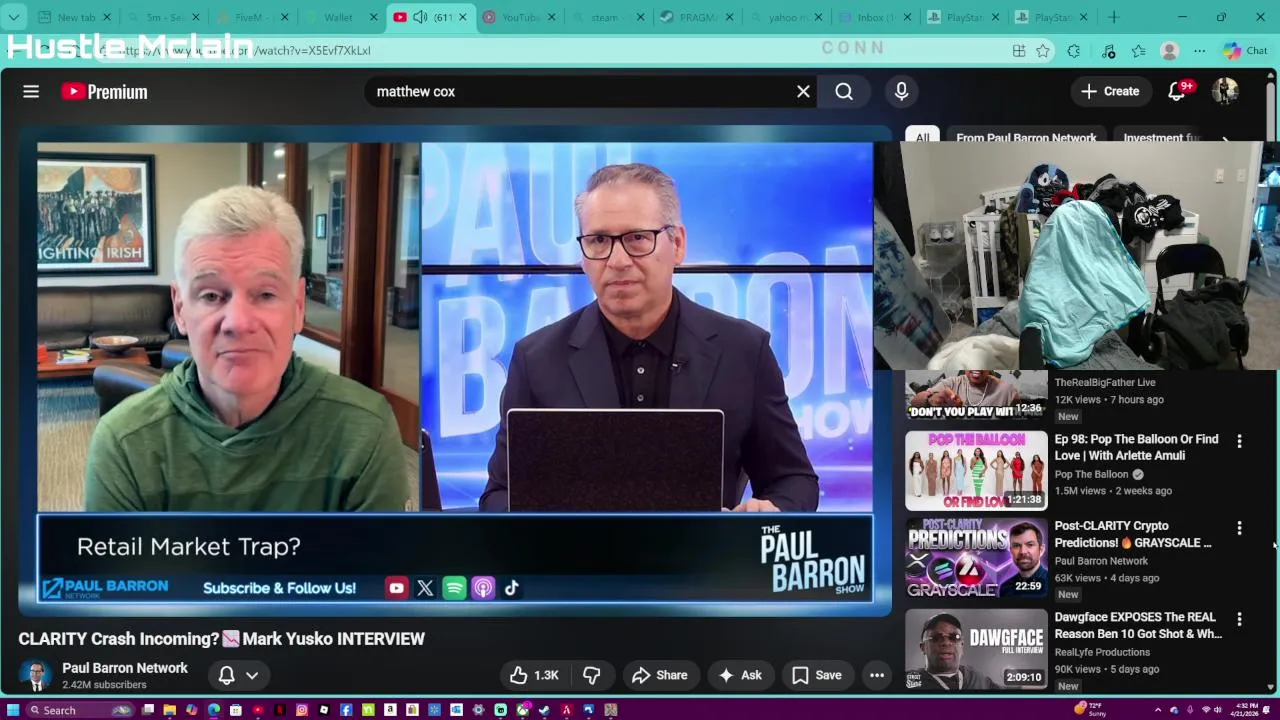Go to the YouTube Premium home logo
The height and width of the screenshot is (720, 1280).
(x=104, y=92)
